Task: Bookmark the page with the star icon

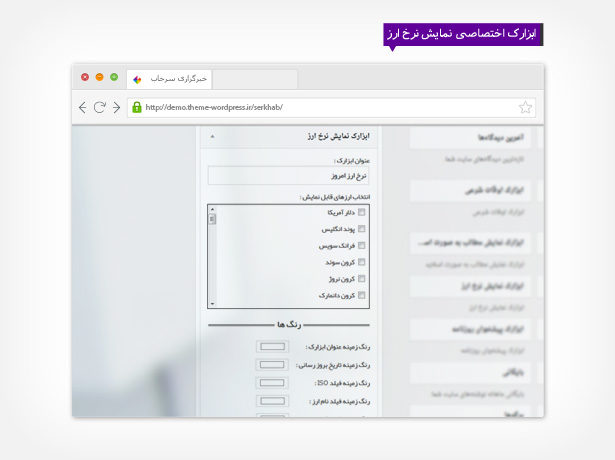Action: tap(525, 107)
